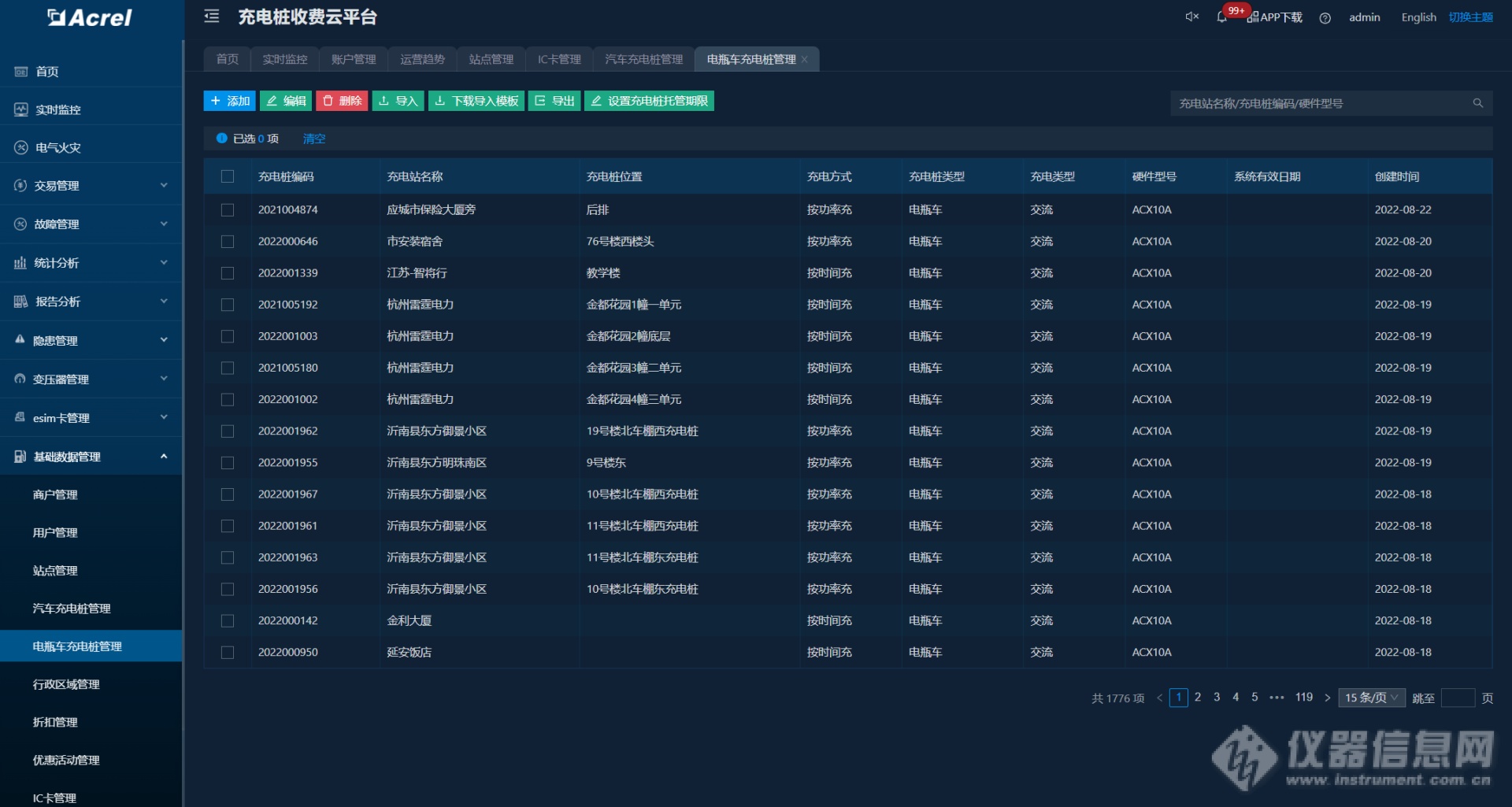Click the 添加 add button
Screen dimensions: 1512x807
coord(229,101)
